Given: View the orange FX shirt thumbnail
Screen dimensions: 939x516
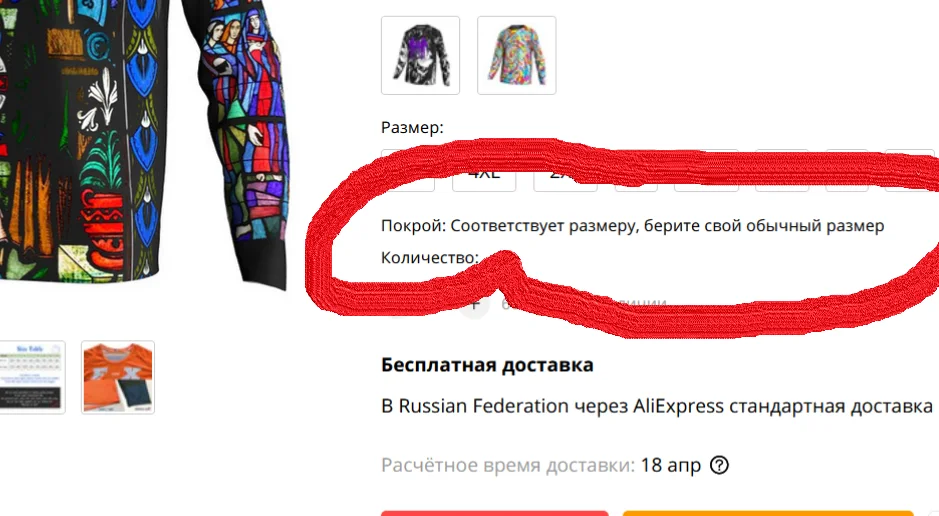Looking at the screenshot, I should tap(118, 377).
